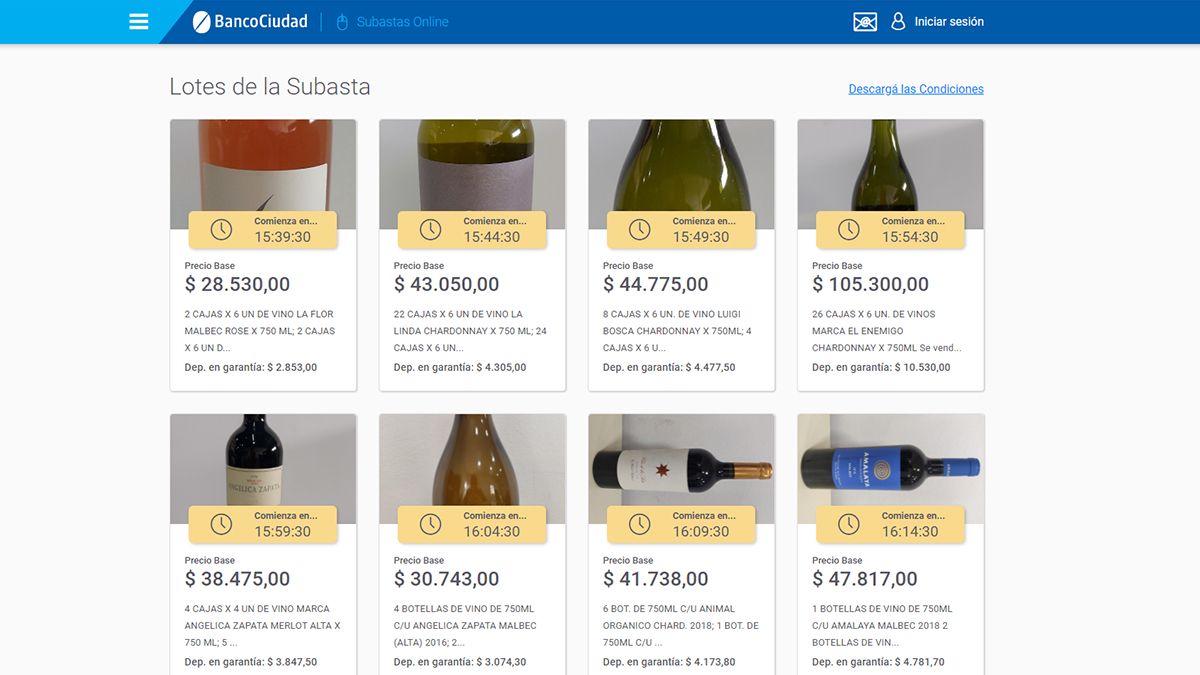Click the clock icon on the Angelica Zapata lot

click(221, 523)
